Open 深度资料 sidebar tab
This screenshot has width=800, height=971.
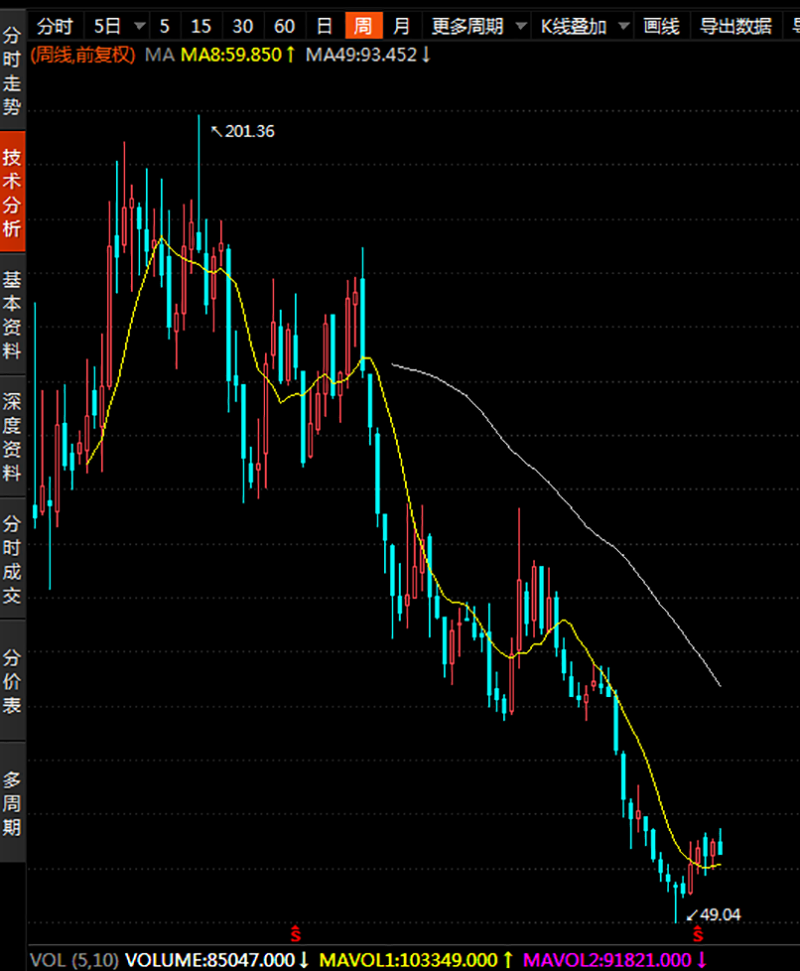[12, 437]
